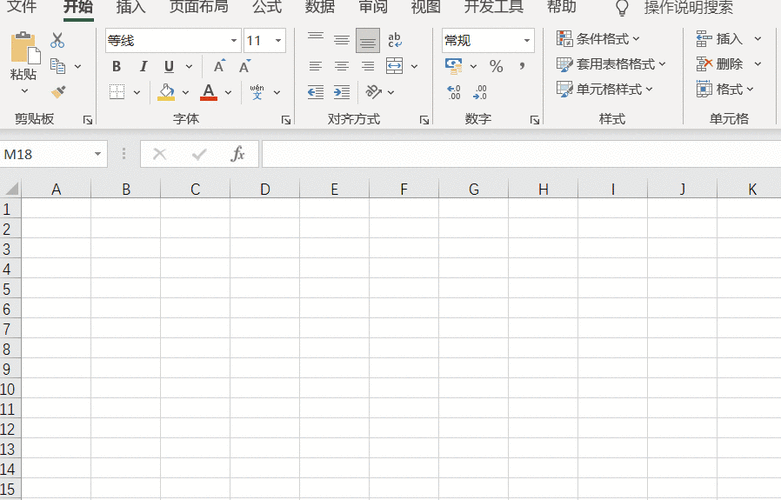Screen dimensions: 781x500
Task: Toggle Wrap Text button
Action: (394, 40)
